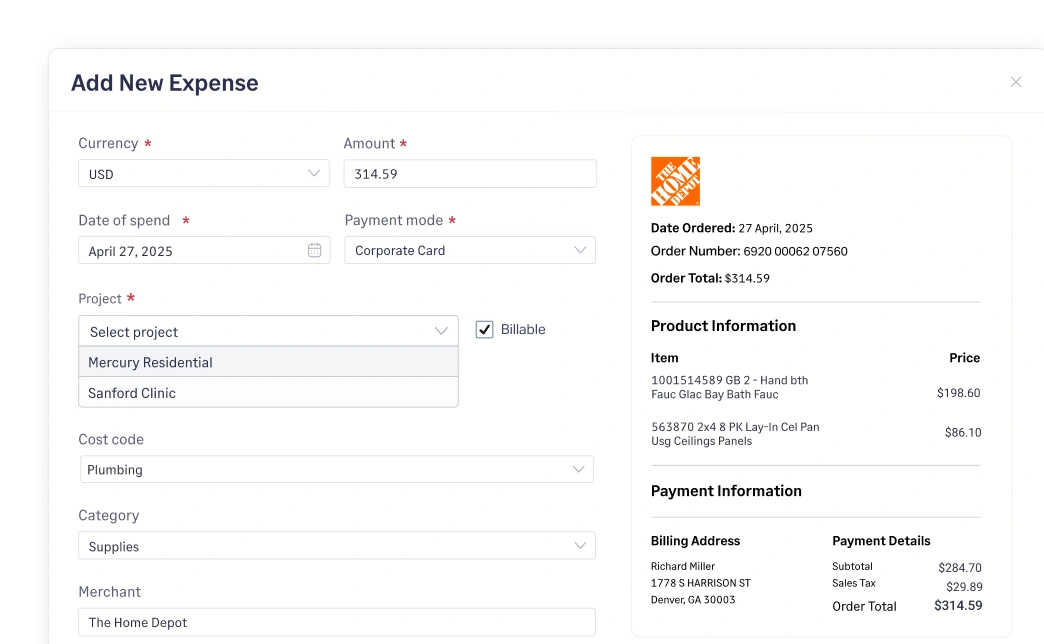Open the Select project dropdown

tap(268, 330)
